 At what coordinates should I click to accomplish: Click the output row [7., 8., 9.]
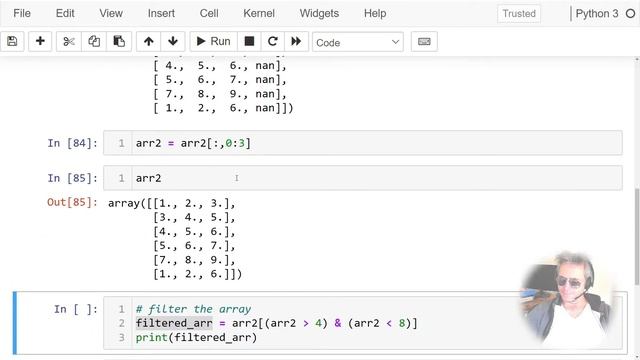pyautogui.click(x=194, y=260)
